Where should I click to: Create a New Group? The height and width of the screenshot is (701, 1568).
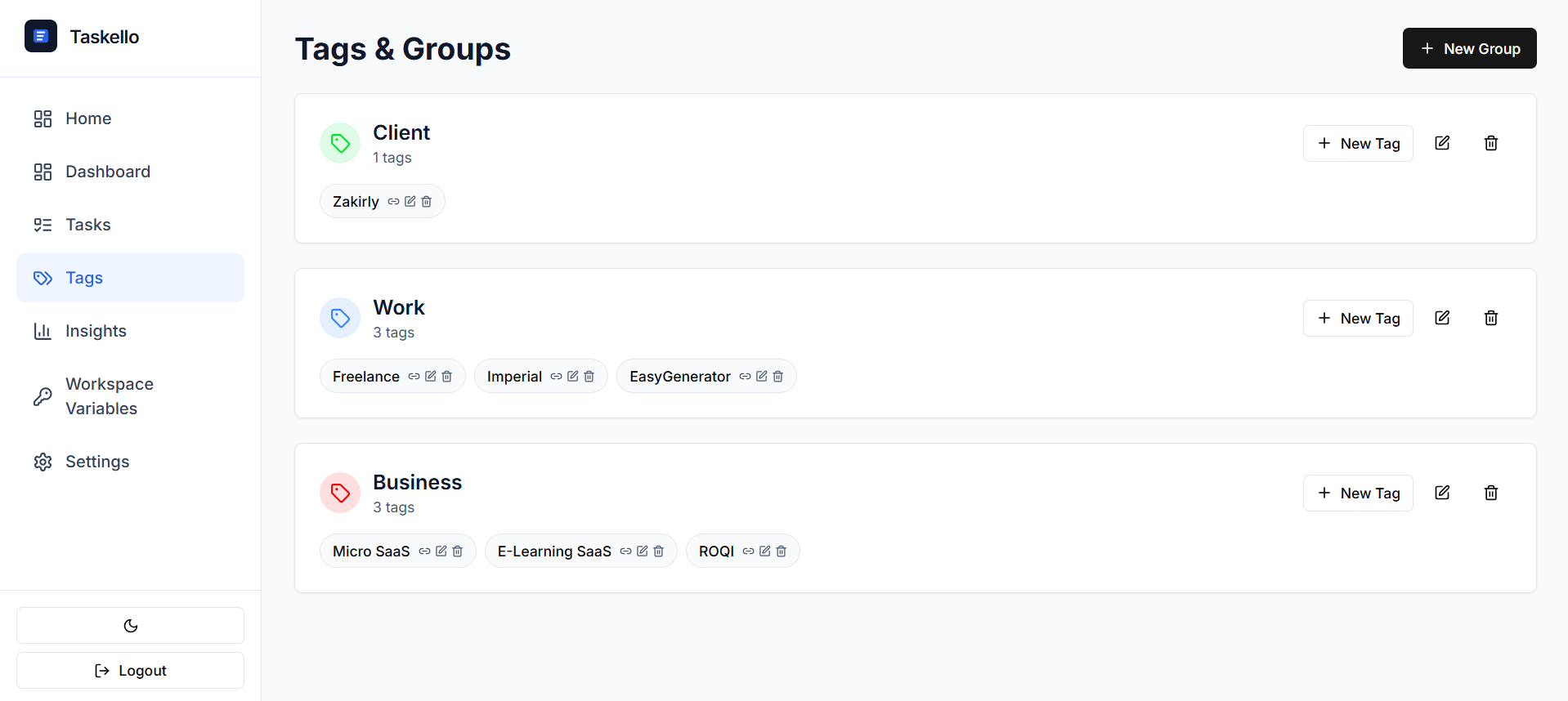[x=1469, y=48]
